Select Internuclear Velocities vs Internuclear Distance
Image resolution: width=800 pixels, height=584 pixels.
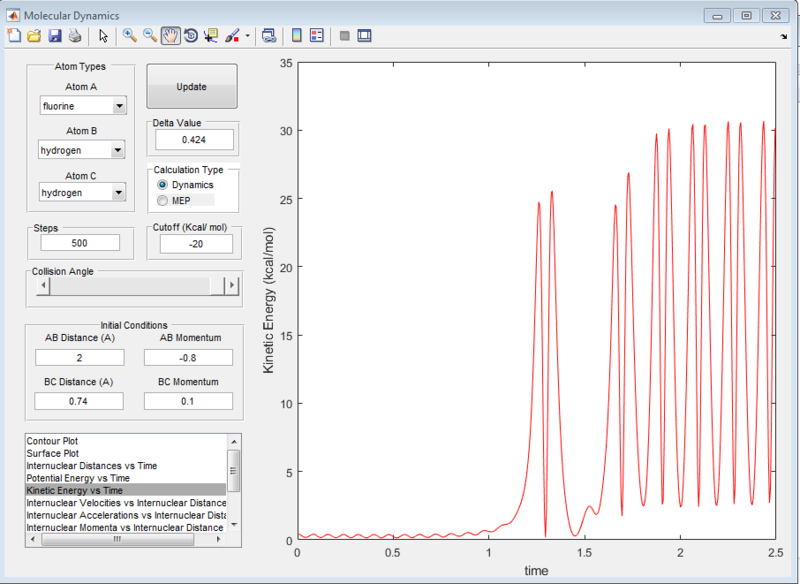126,503
